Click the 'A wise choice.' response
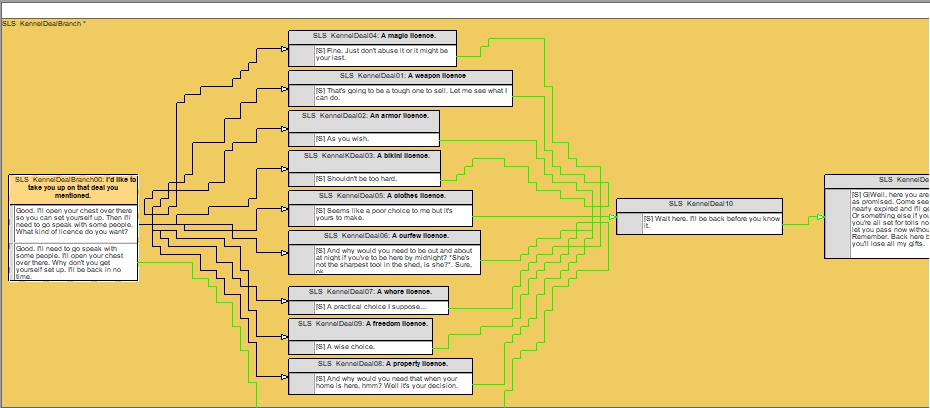 (373, 348)
